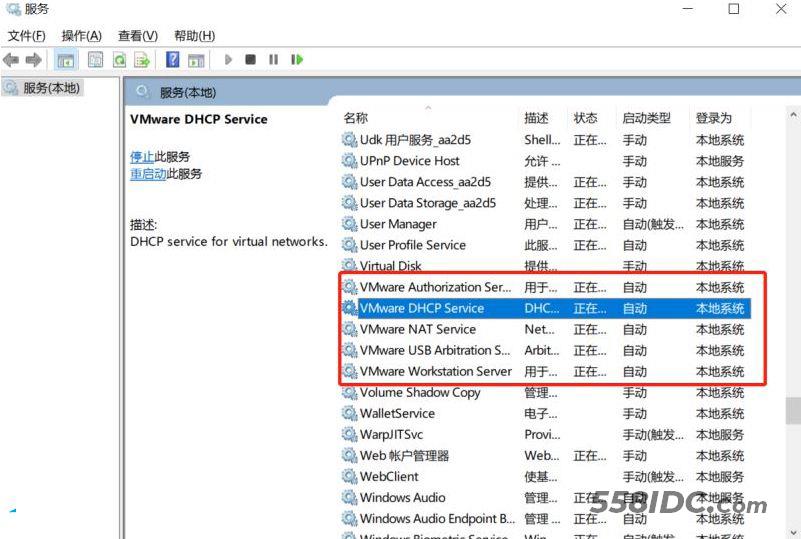Select the WalletService row
The image size is (801, 539).
[x=545, y=413]
